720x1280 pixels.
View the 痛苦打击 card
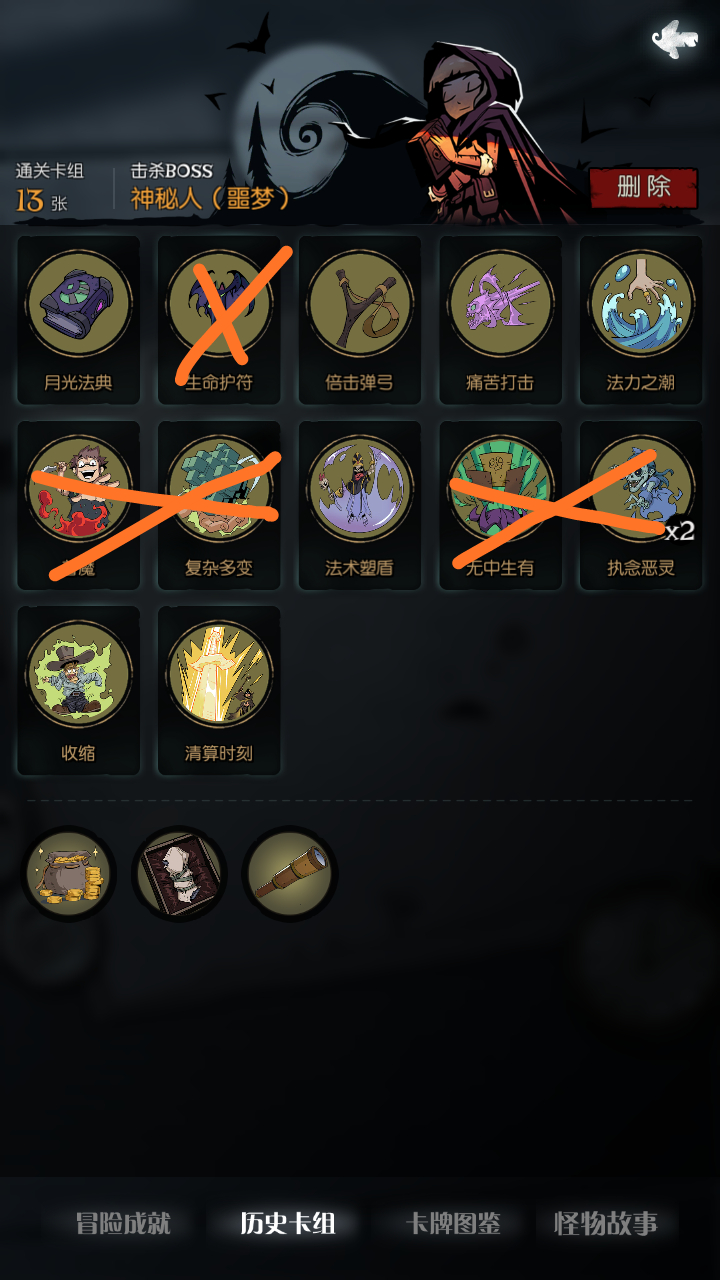tap(500, 320)
